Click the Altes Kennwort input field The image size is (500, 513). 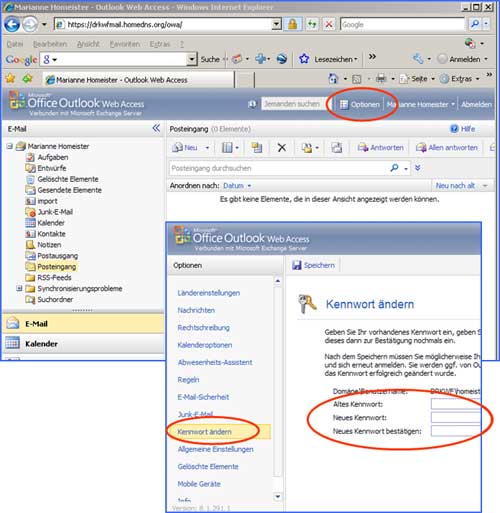(x=455, y=404)
